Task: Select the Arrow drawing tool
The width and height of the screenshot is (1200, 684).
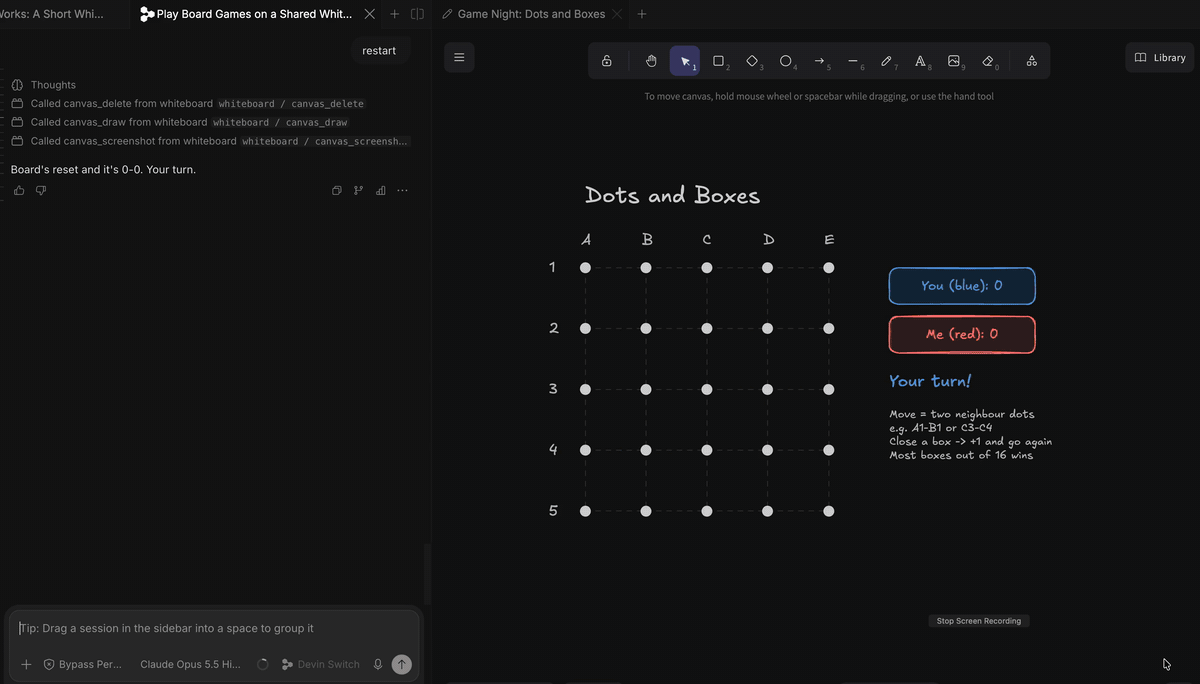Action: [819, 61]
